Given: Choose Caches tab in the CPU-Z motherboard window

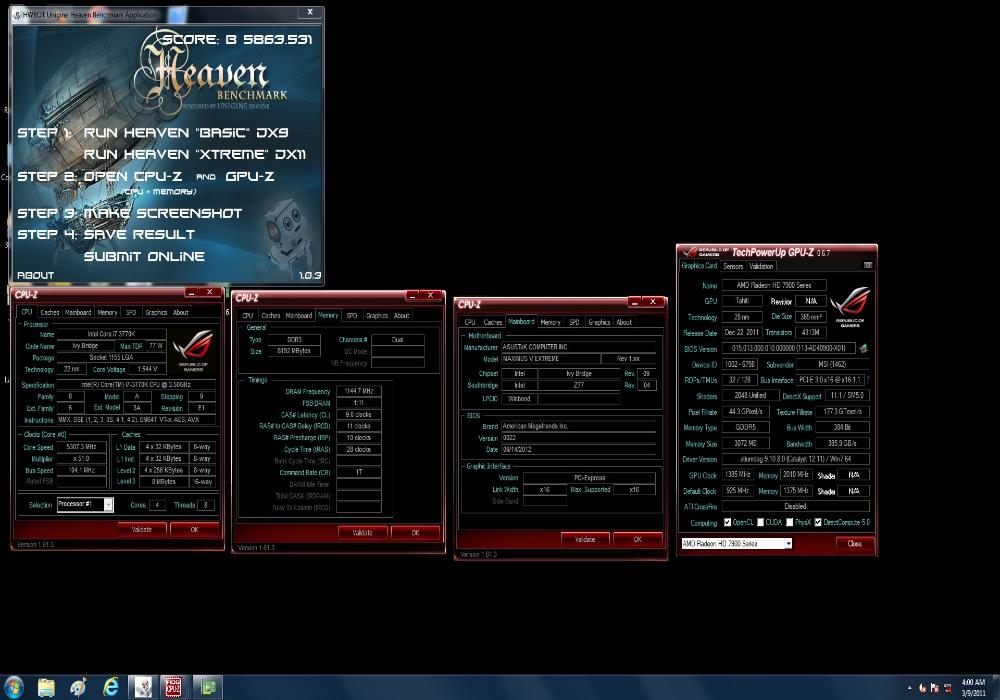Looking at the screenshot, I should point(493,323).
